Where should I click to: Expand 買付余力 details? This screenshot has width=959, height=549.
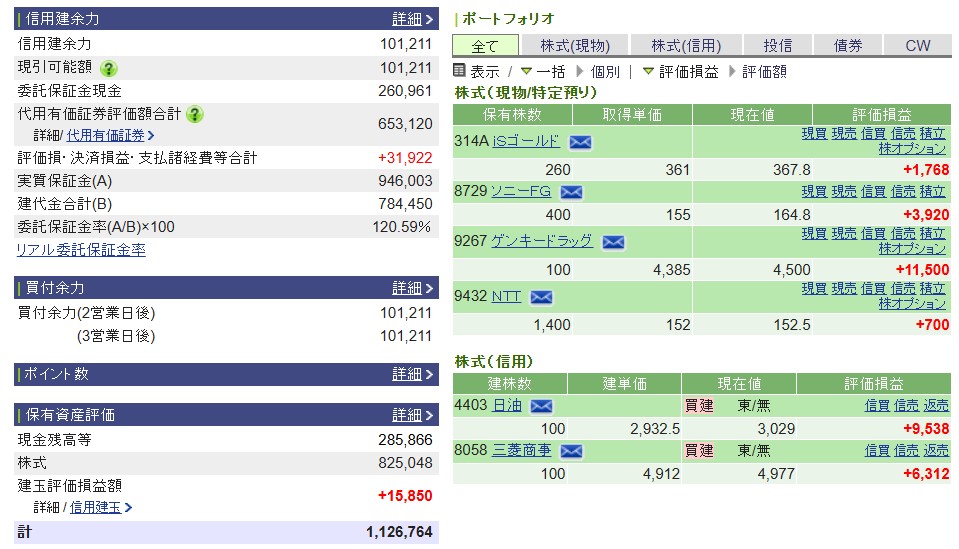coord(413,288)
